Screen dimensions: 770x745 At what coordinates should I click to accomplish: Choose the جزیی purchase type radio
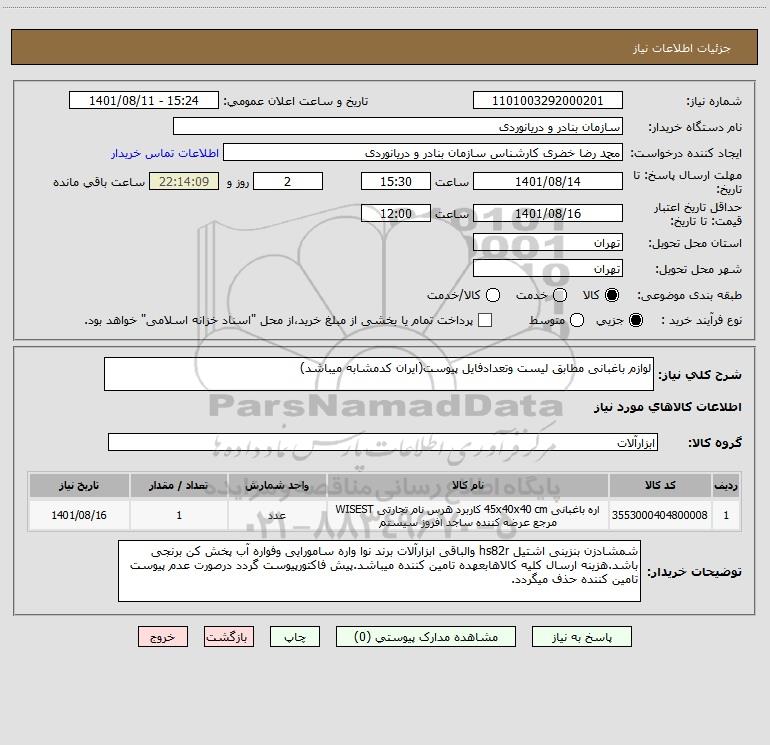(635, 320)
